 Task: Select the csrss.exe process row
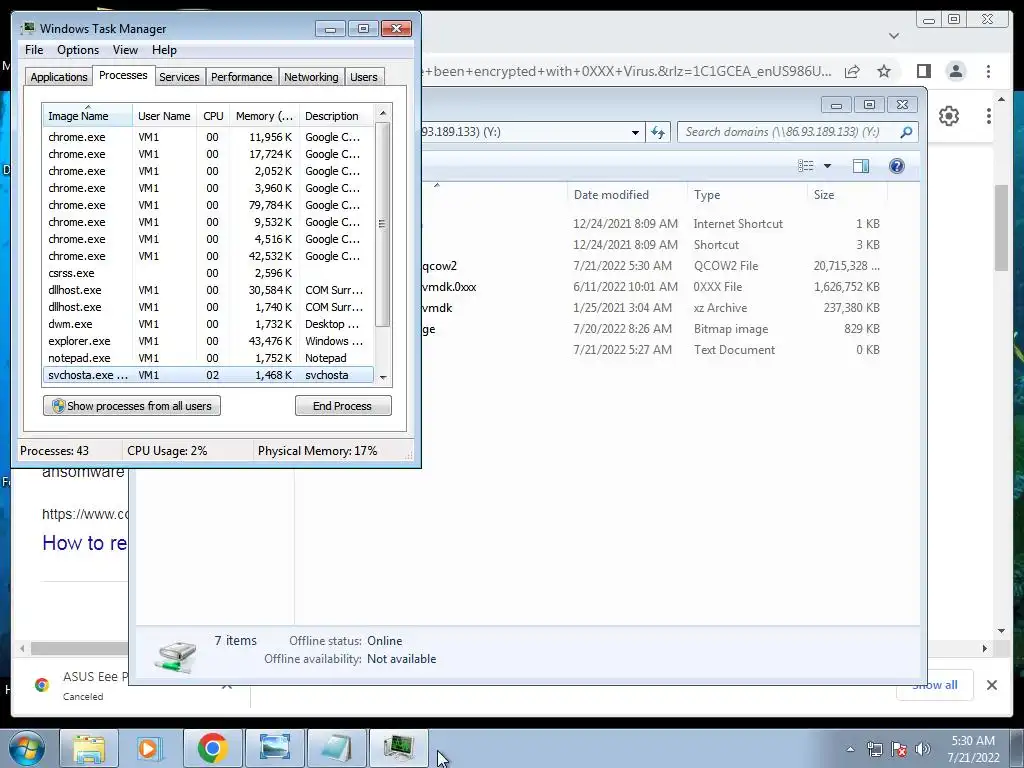208,273
